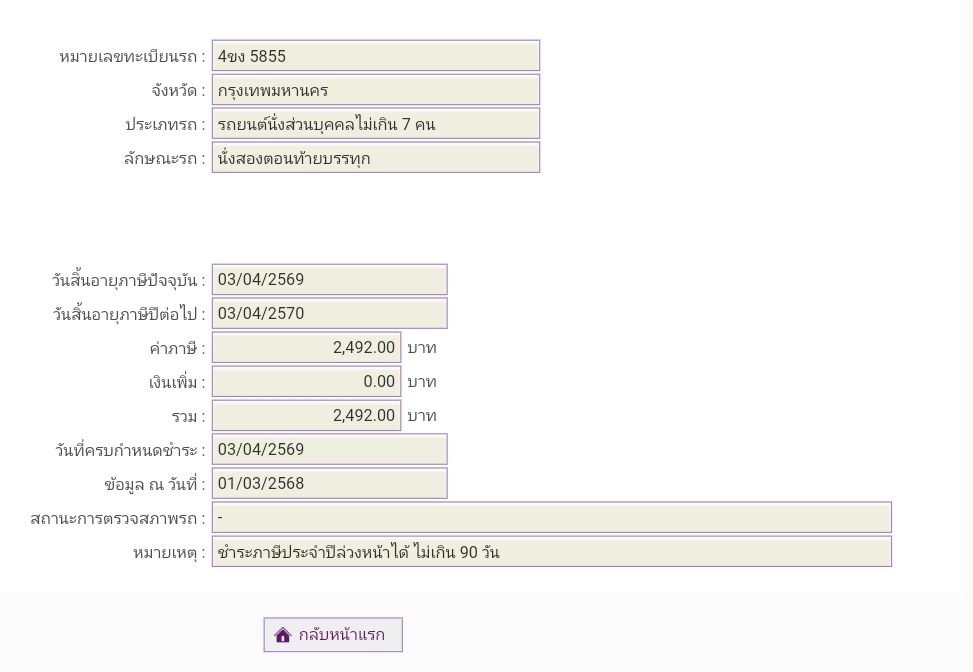973x672 pixels.
Task: Click the สถานะการตรวจสภาพรถ field
Action: coord(552,517)
